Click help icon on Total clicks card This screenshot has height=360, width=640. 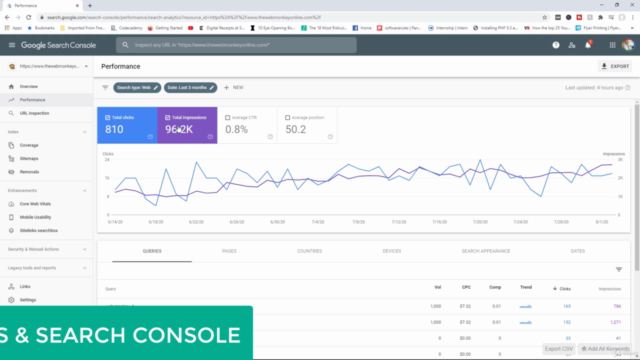tap(150, 137)
